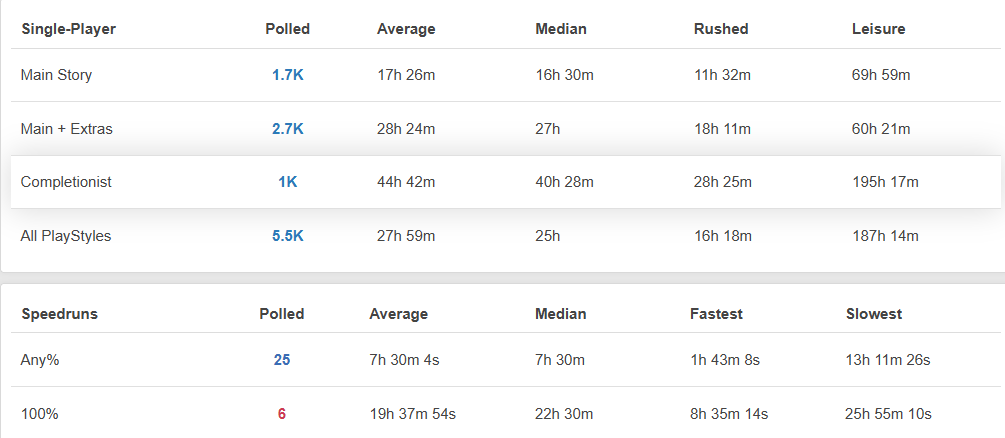The width and height of the screenshot is (1005, 438).
Task: Click the Slowest column header
Action: click(x=874, y=314)
